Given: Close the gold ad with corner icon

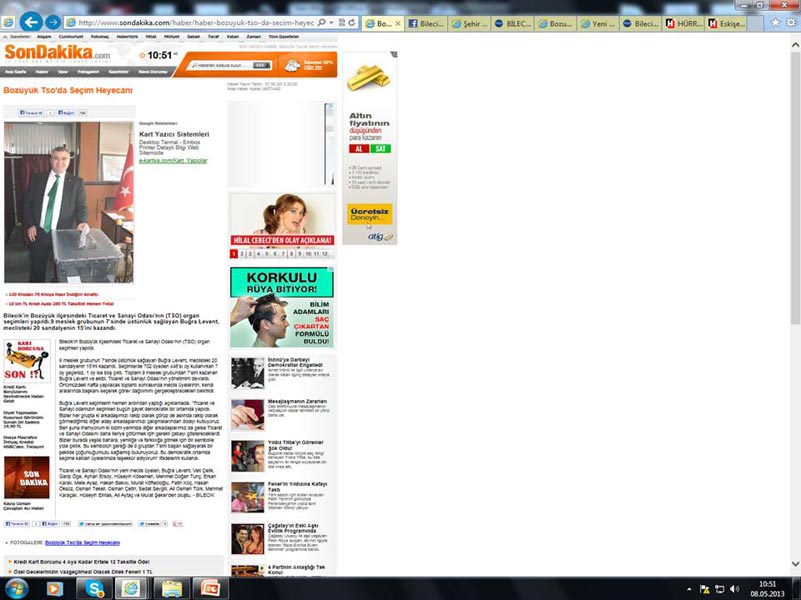Looking at the screenshot, I should coord(394,54).
